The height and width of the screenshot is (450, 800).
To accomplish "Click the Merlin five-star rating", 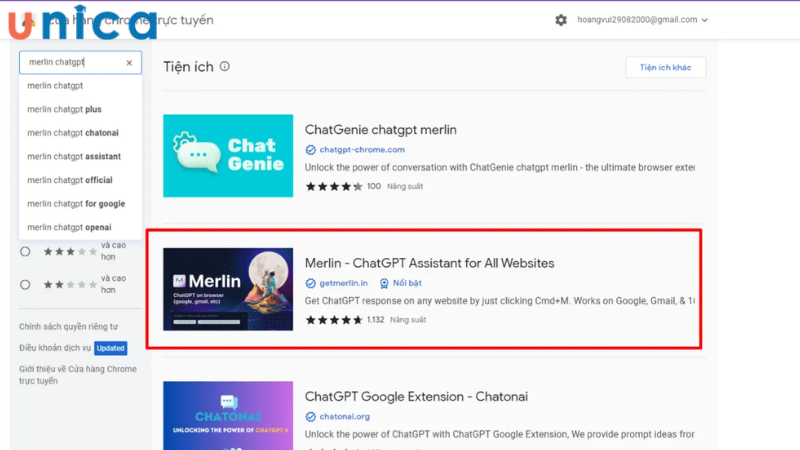I will [334, 320].
